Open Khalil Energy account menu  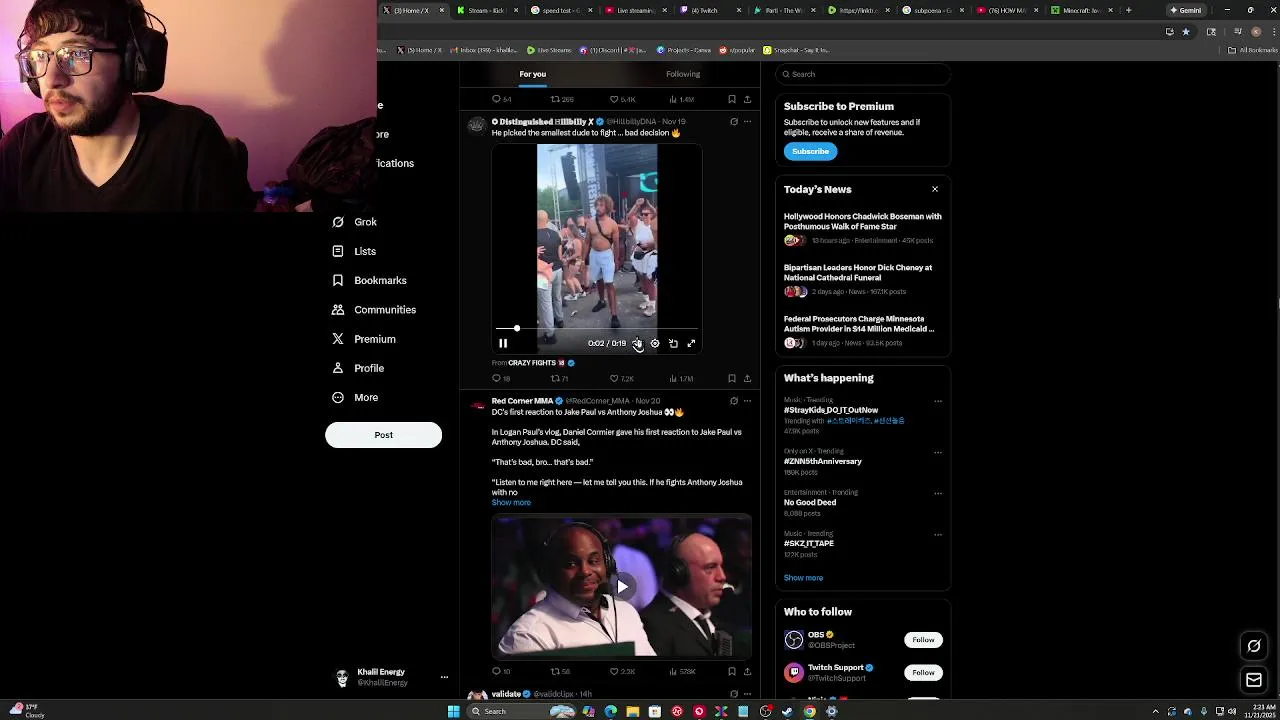point(391,677)
